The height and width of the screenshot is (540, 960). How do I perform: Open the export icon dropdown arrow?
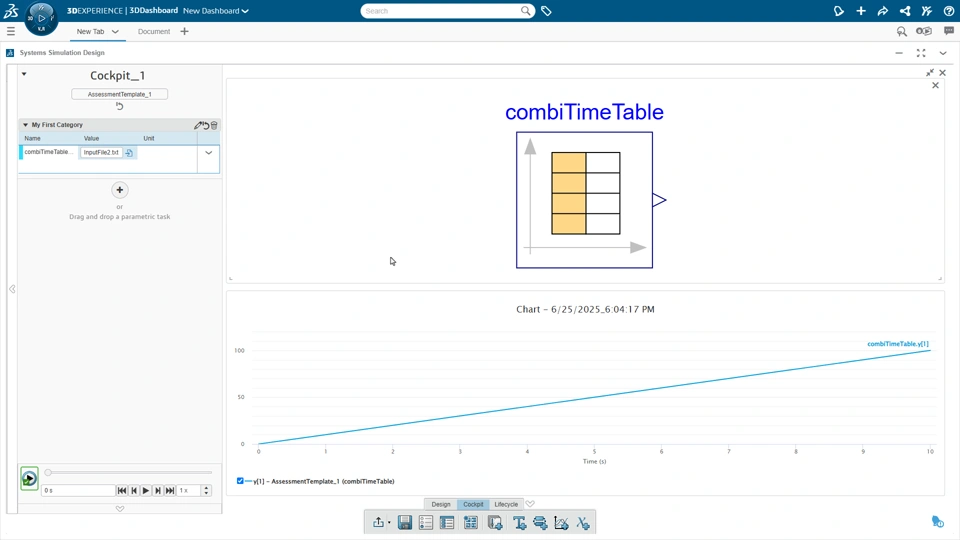(389, 523)
